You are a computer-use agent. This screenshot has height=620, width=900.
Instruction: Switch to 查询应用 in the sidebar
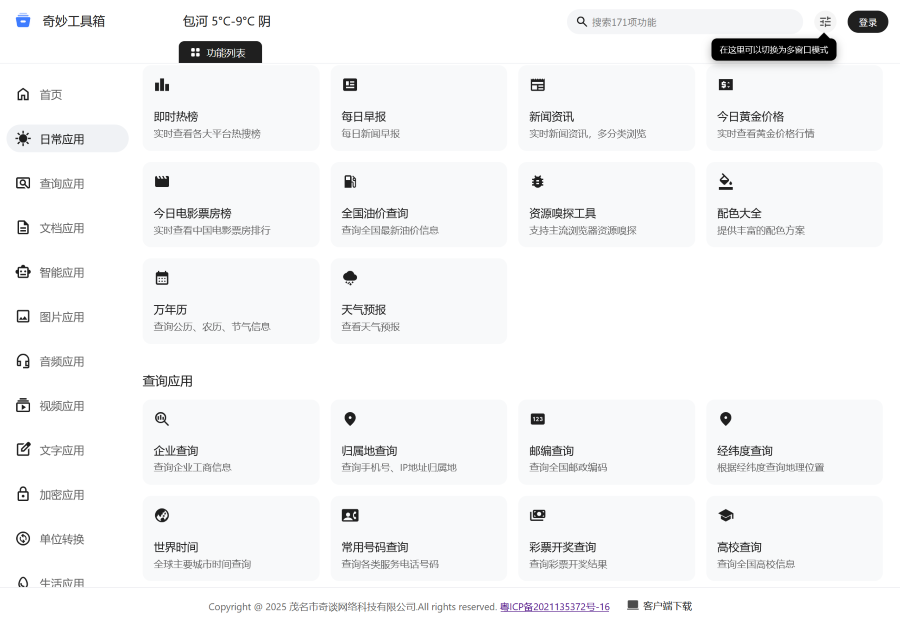(x=60, y=183)
